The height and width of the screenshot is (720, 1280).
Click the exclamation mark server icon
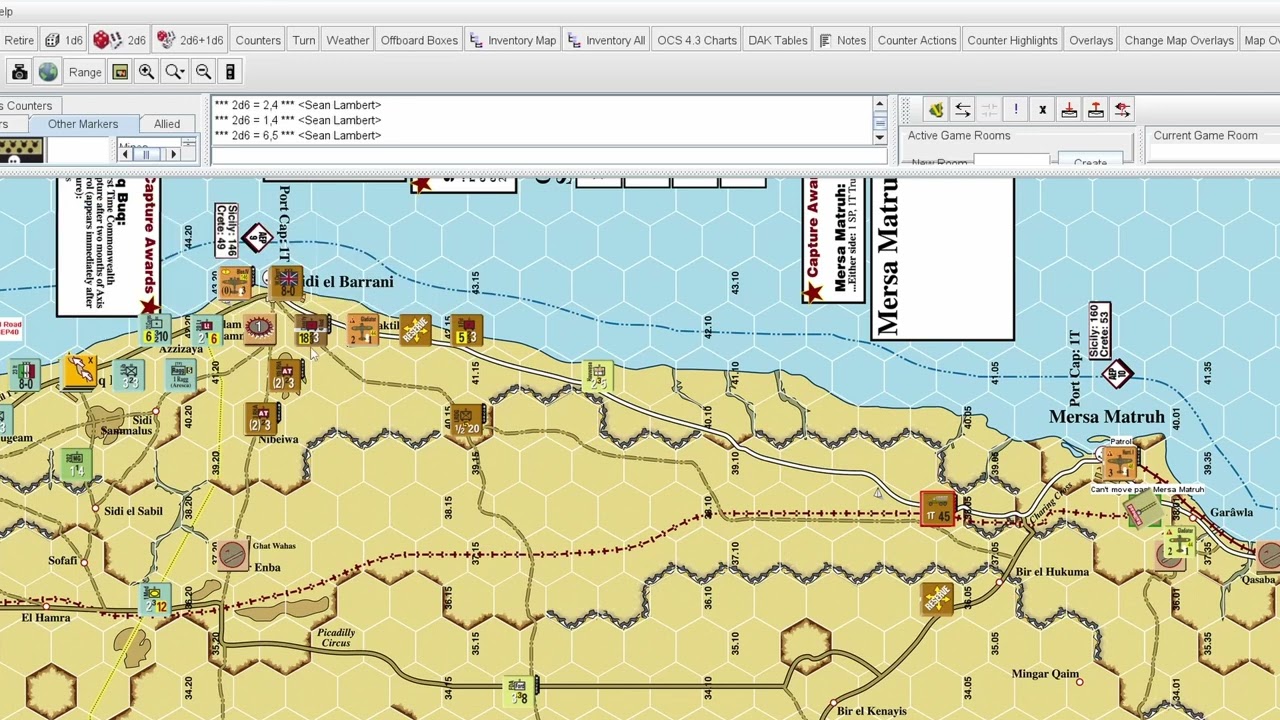coord(1015,109)
